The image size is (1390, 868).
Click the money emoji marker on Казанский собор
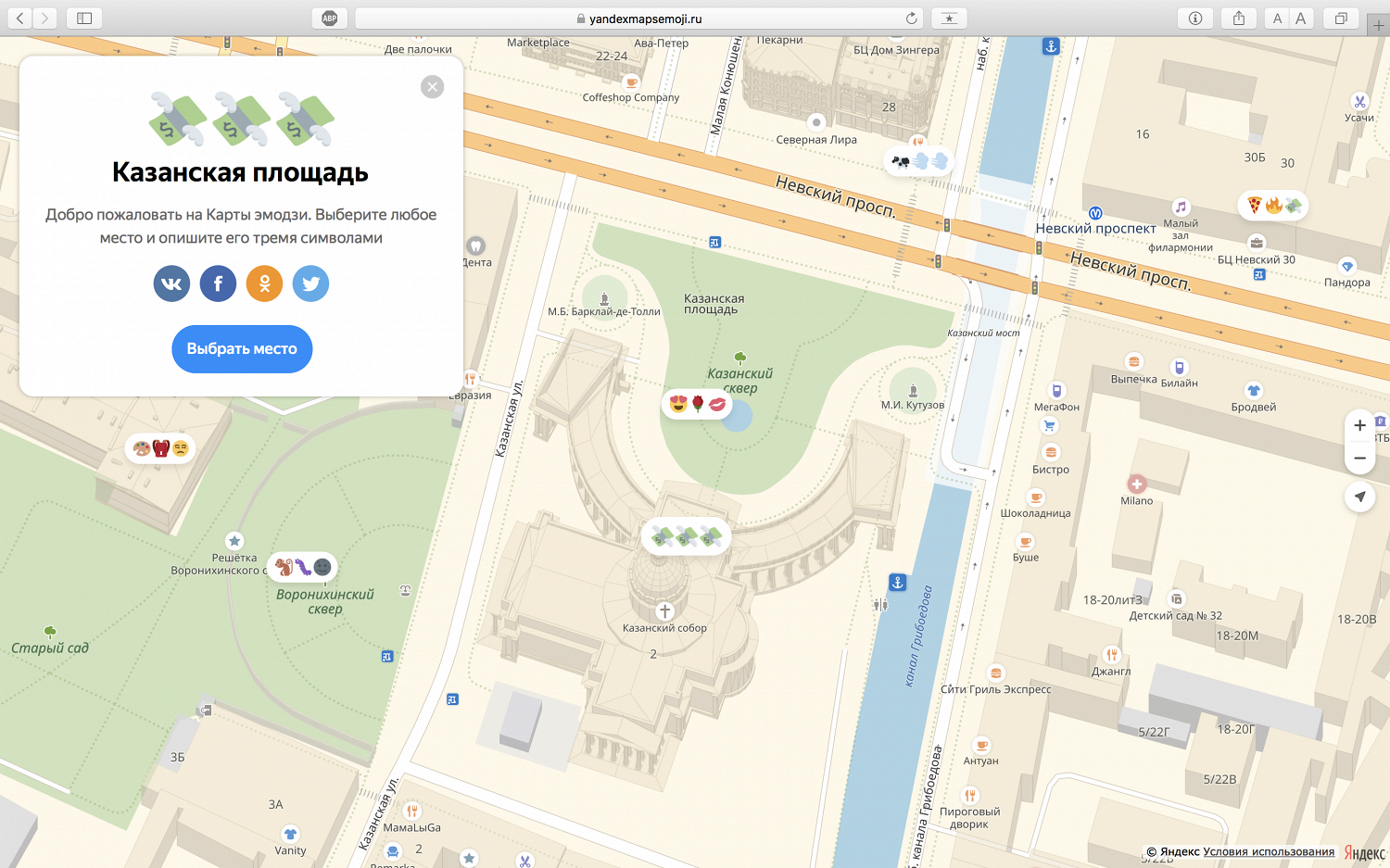[x=686, y=536]
